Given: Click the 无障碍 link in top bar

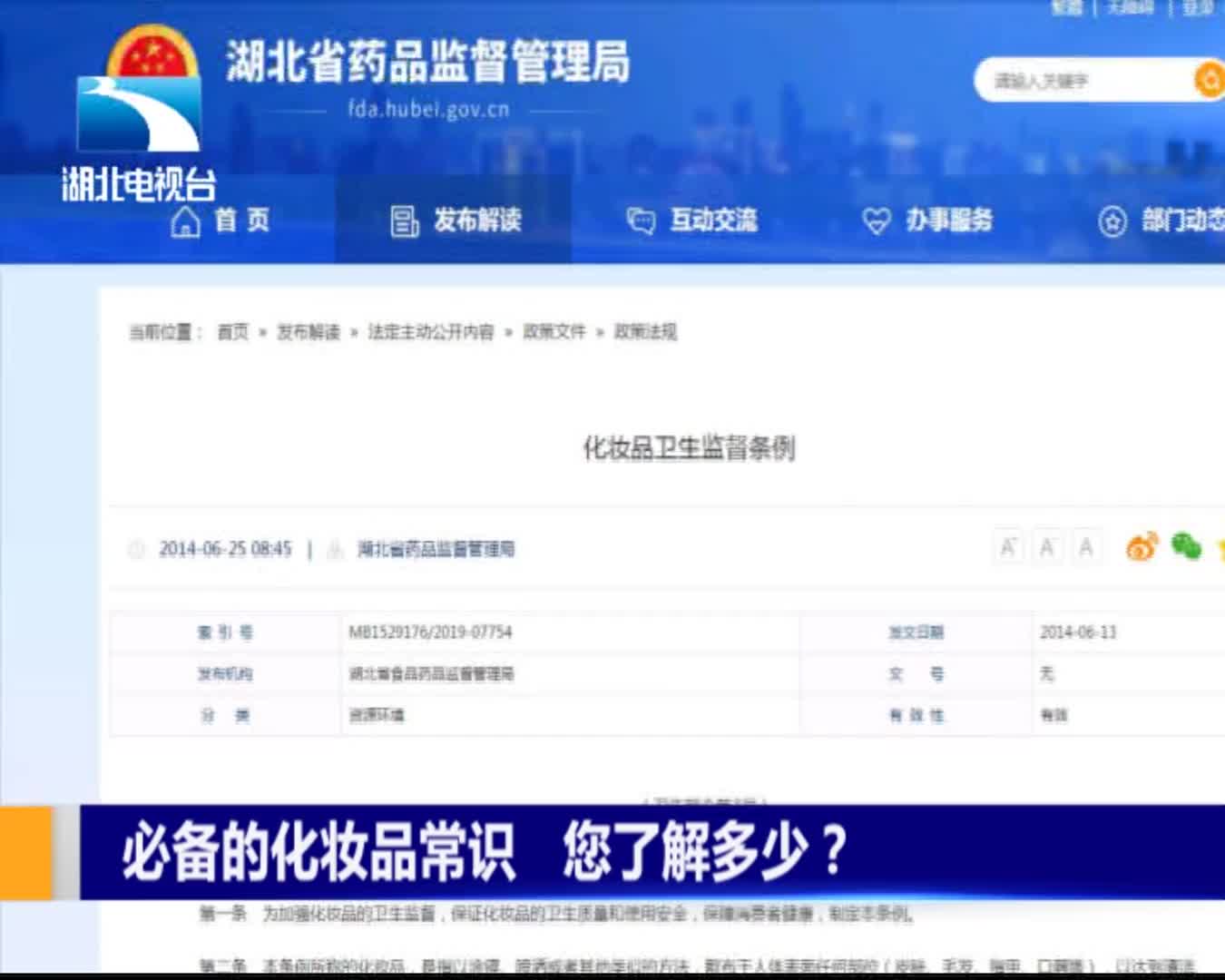Looking at the screenshot, I should tap(1130, 7).
